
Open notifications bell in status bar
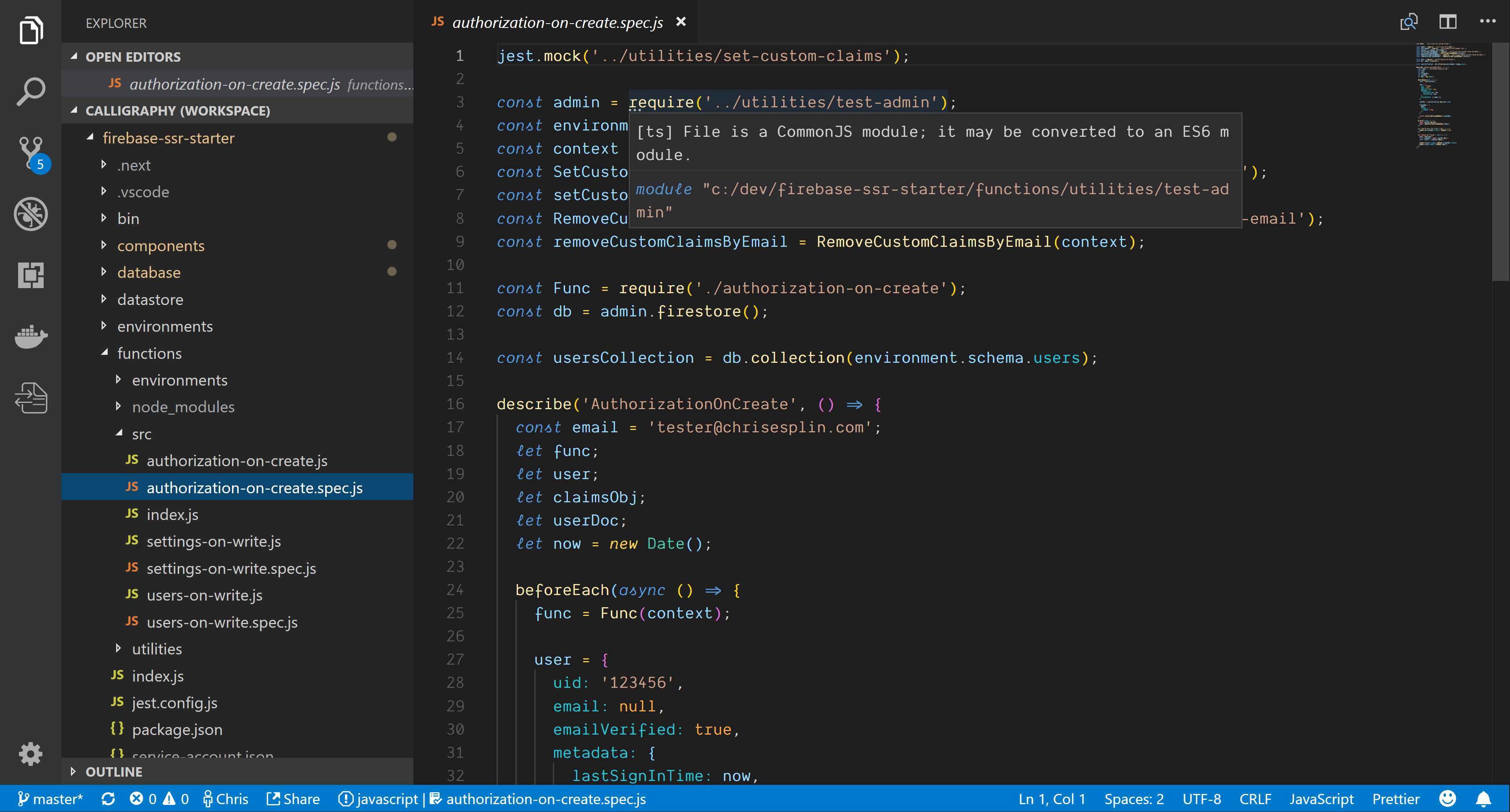point(1483,799)
